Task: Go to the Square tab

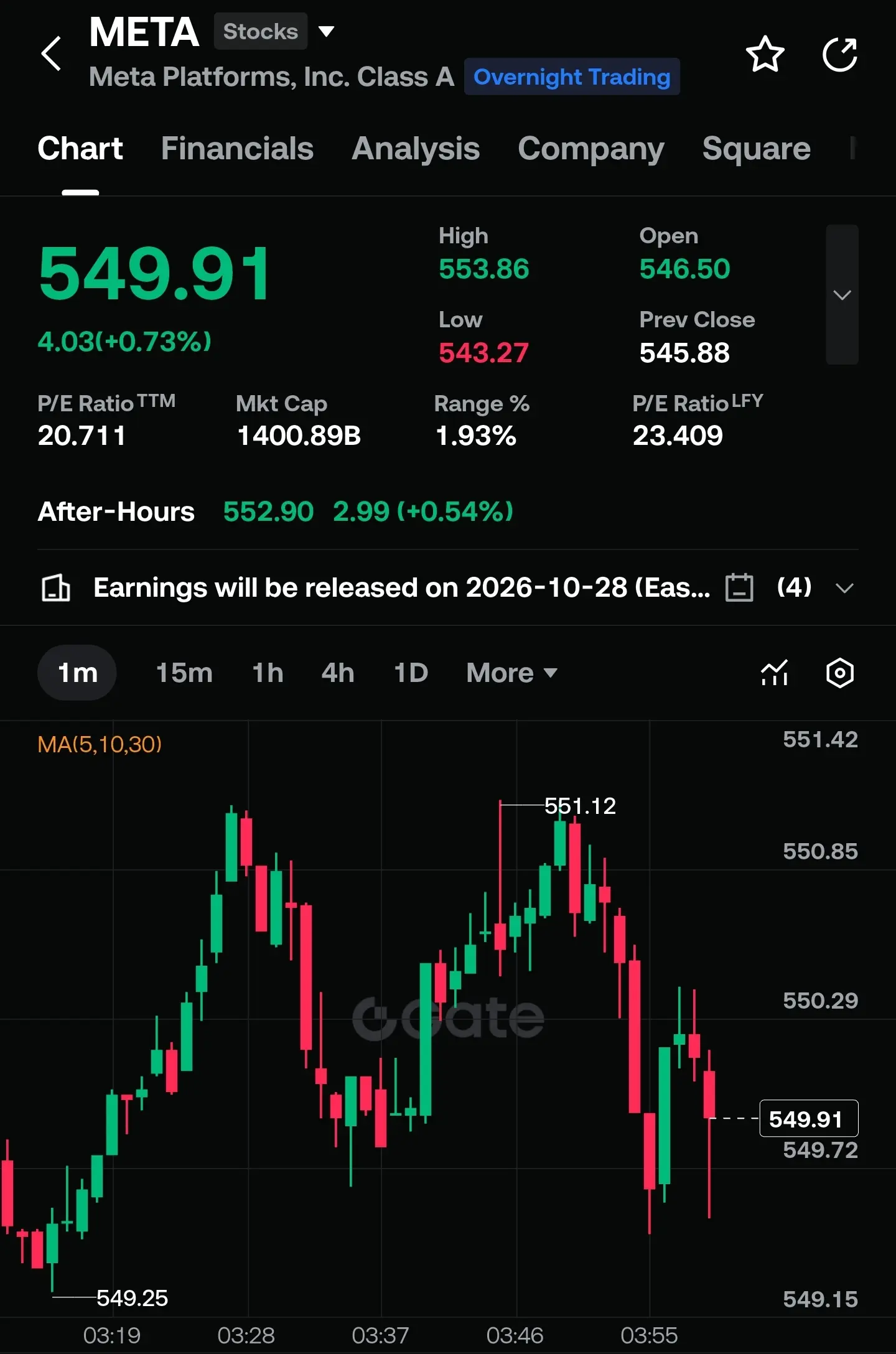Action: 757,149
